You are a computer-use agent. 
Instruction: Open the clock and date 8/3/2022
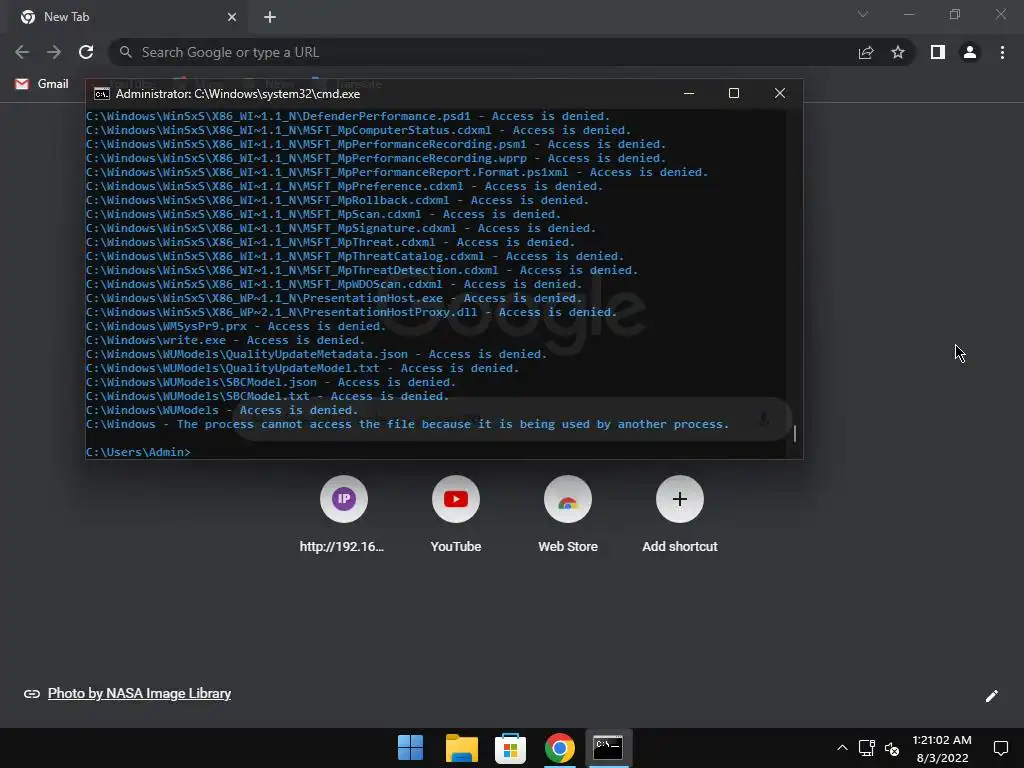[x=942, y=749]
